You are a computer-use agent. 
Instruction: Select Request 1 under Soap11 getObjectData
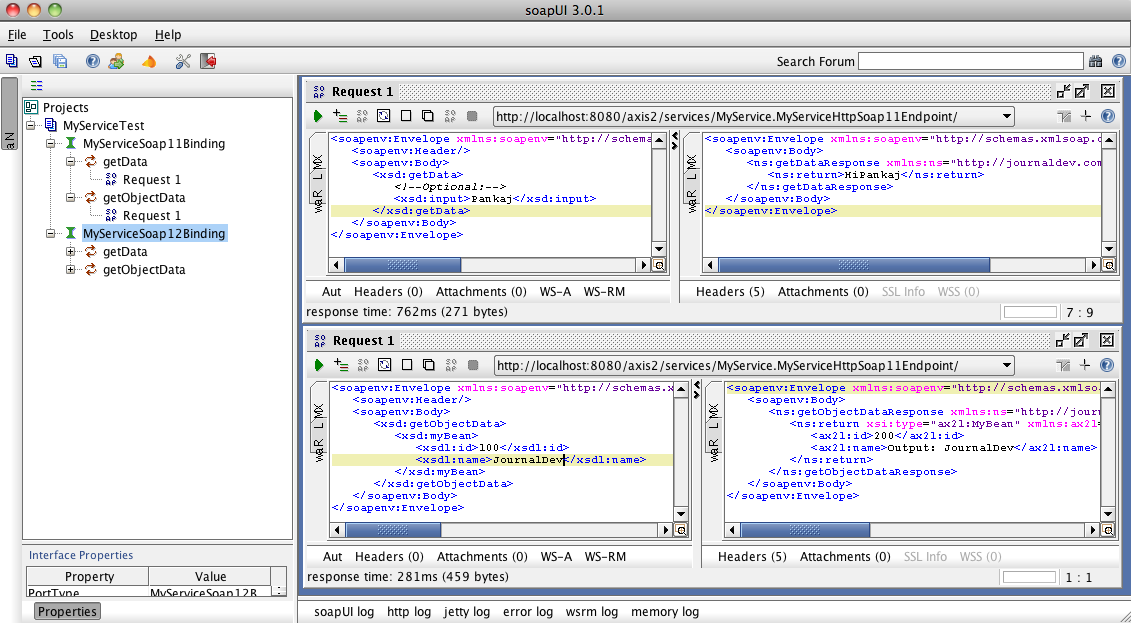pyautogui.click(x=151, y=216)
